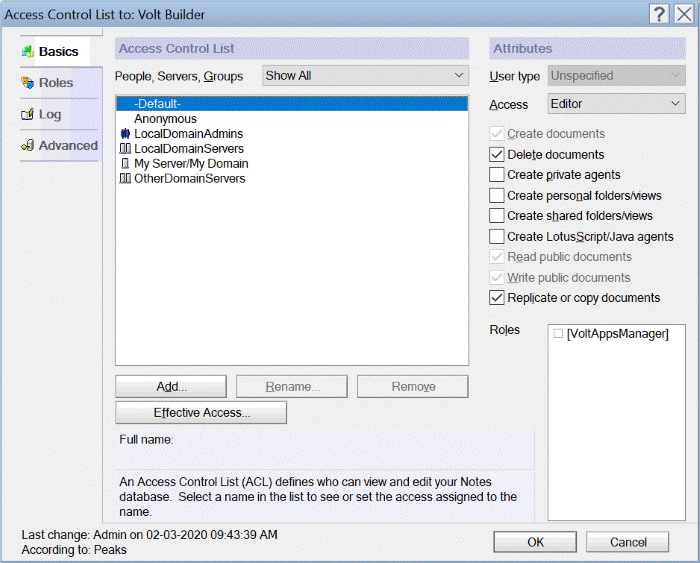Select My Server/My Domain entry
The width and height of the screenshot is (700, 563).
tap(292, 163)
